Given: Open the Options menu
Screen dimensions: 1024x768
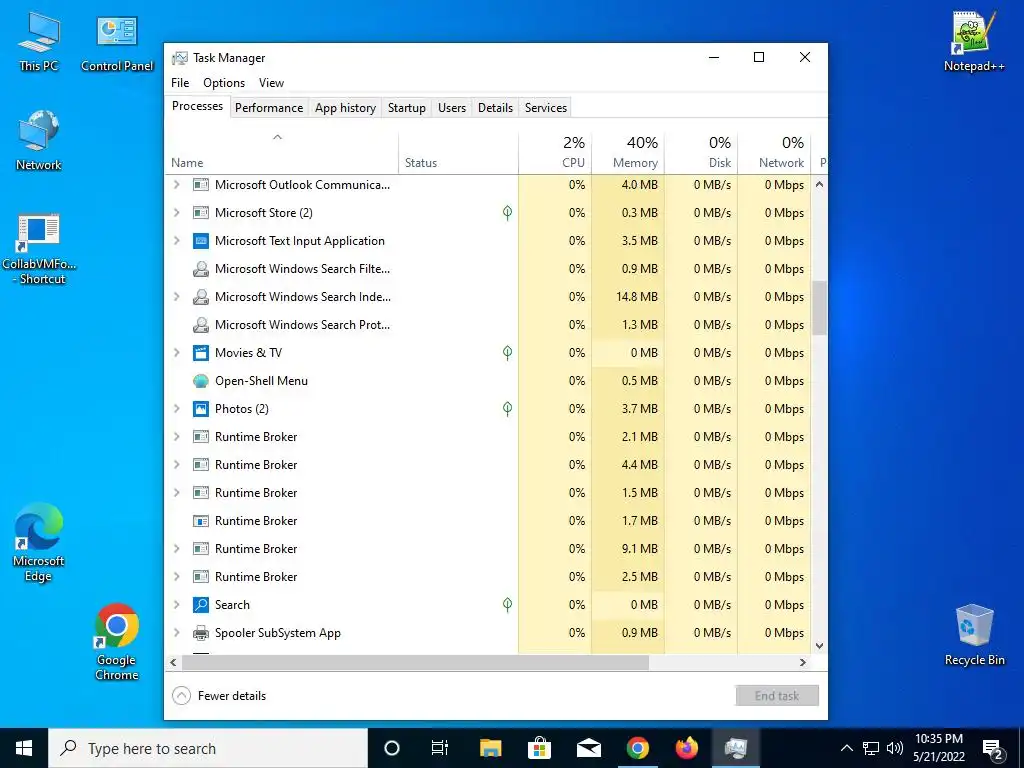Looking at the screenshot, I should (x=224, y=83).
